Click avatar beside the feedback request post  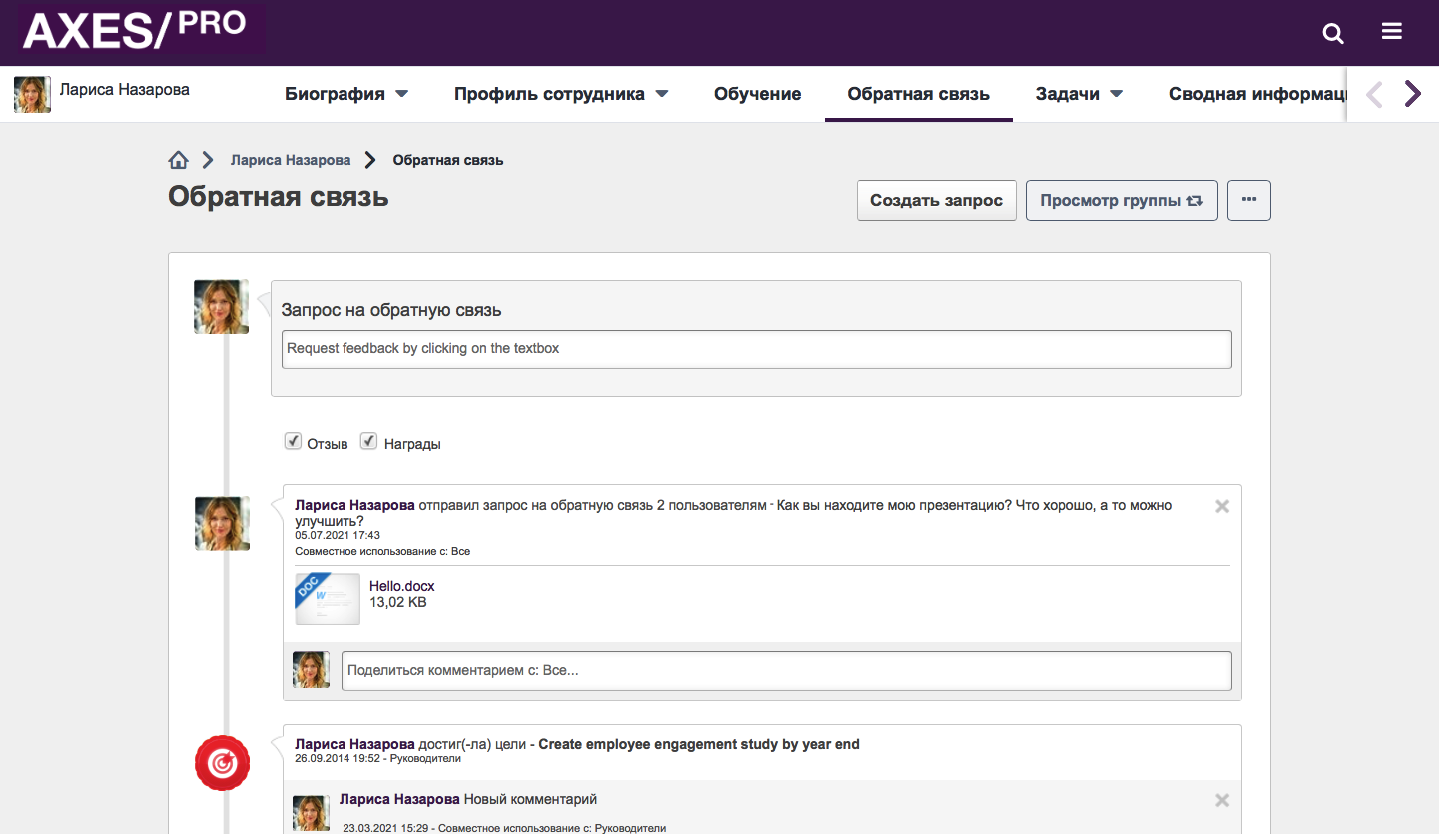(x=222, y=523)
